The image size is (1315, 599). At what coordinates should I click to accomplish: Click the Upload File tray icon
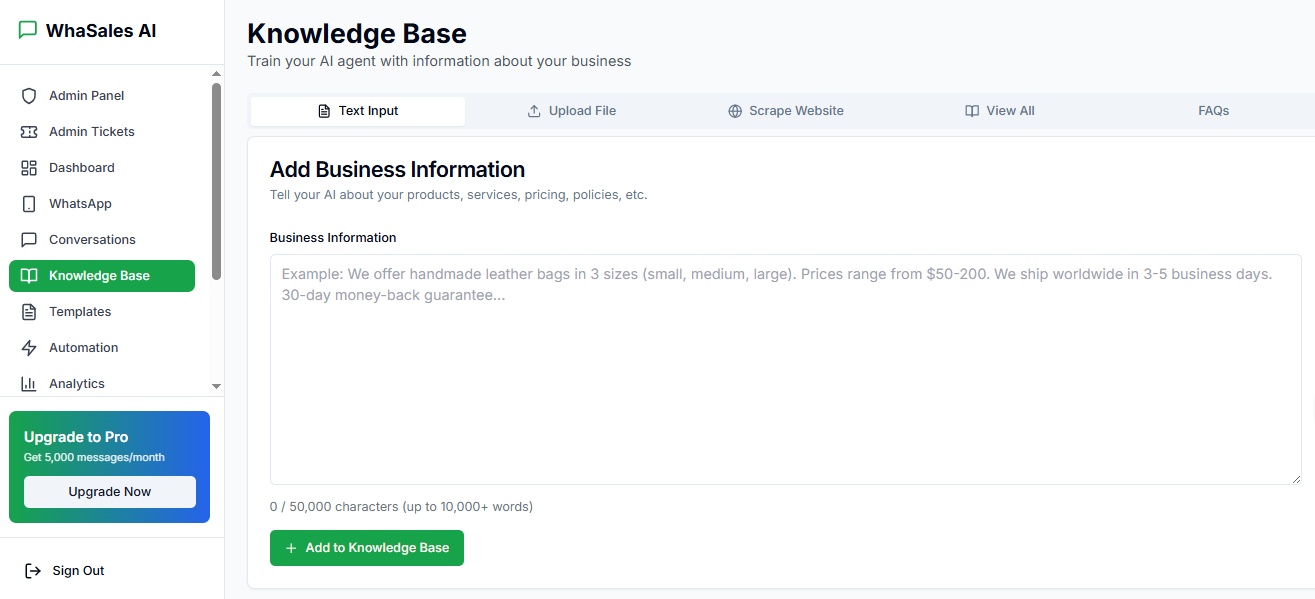[x=532, y=110]
